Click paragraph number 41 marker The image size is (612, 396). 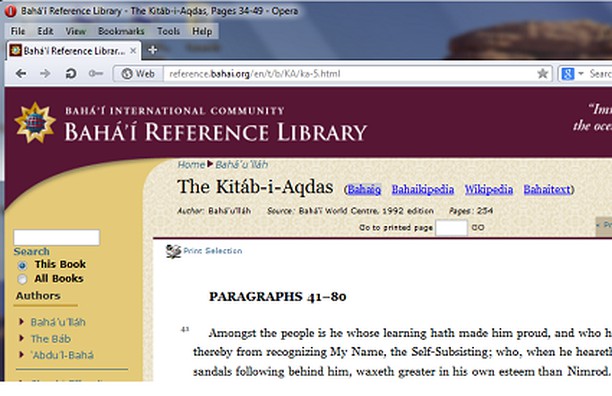click(185, 329)
